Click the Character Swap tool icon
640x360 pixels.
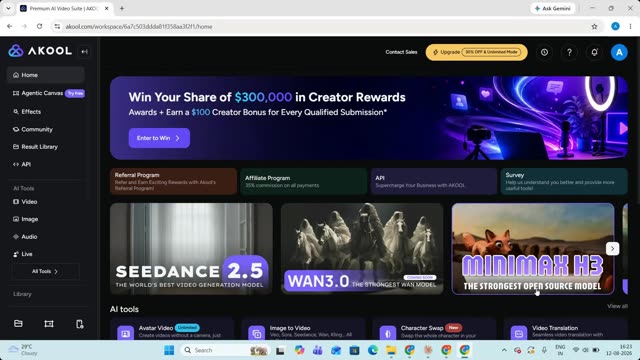pyautogui.click(x=388, y=333)
